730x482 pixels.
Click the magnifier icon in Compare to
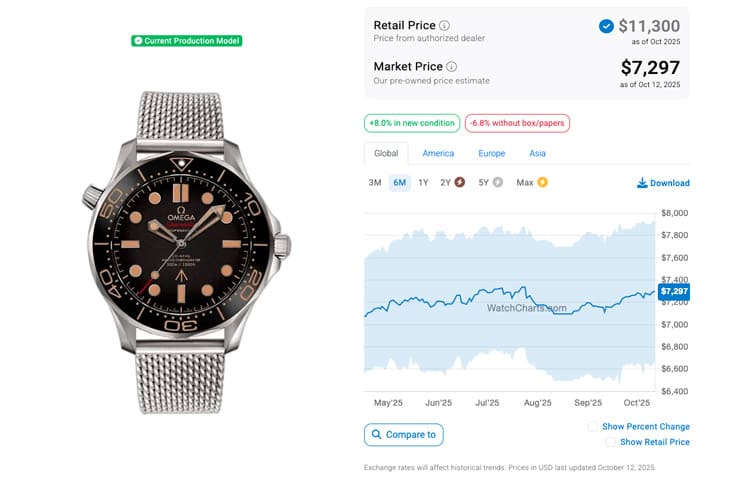[x=376, y=435]
